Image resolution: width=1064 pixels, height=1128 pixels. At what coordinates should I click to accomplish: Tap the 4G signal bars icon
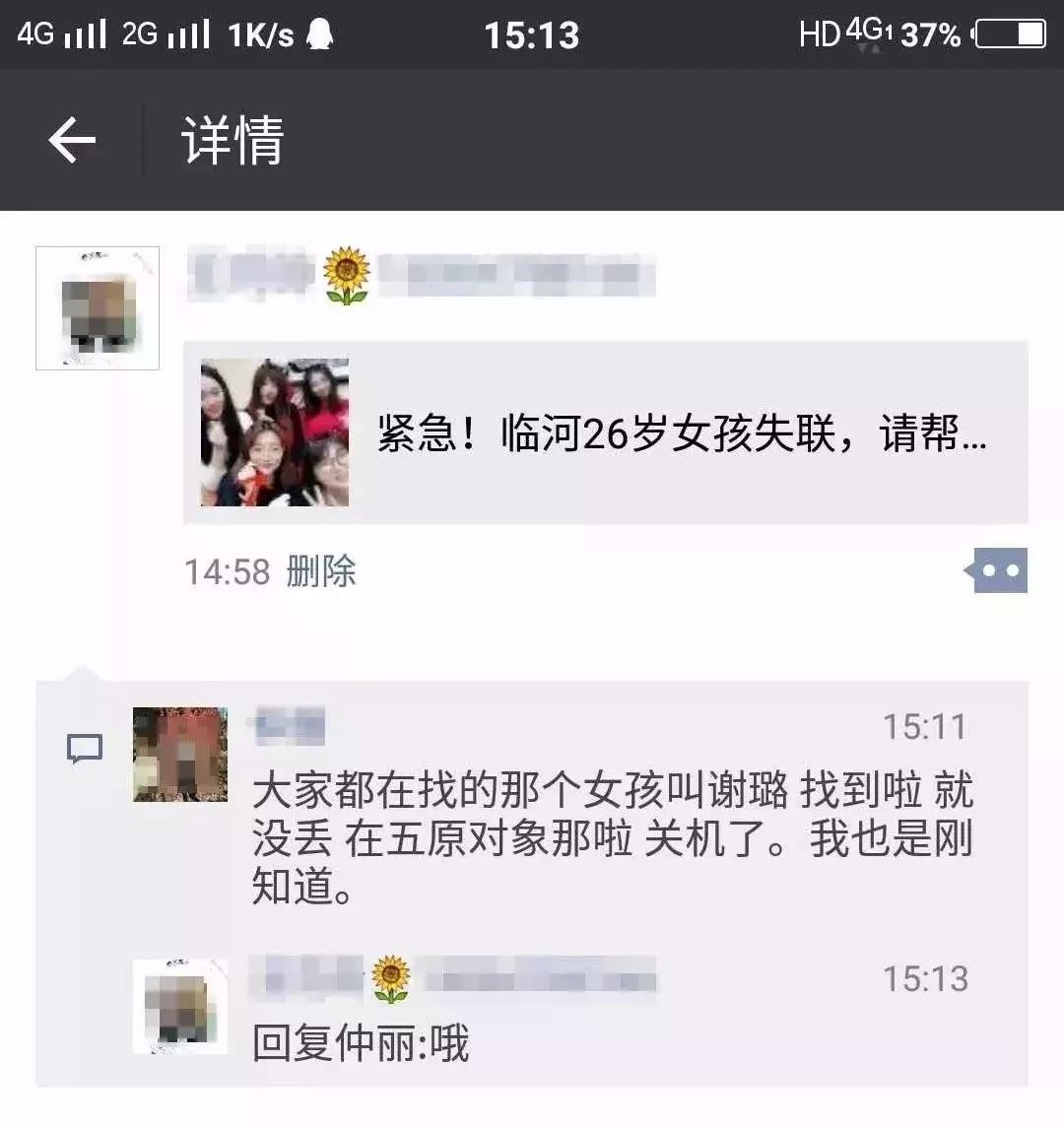(86, 33)
